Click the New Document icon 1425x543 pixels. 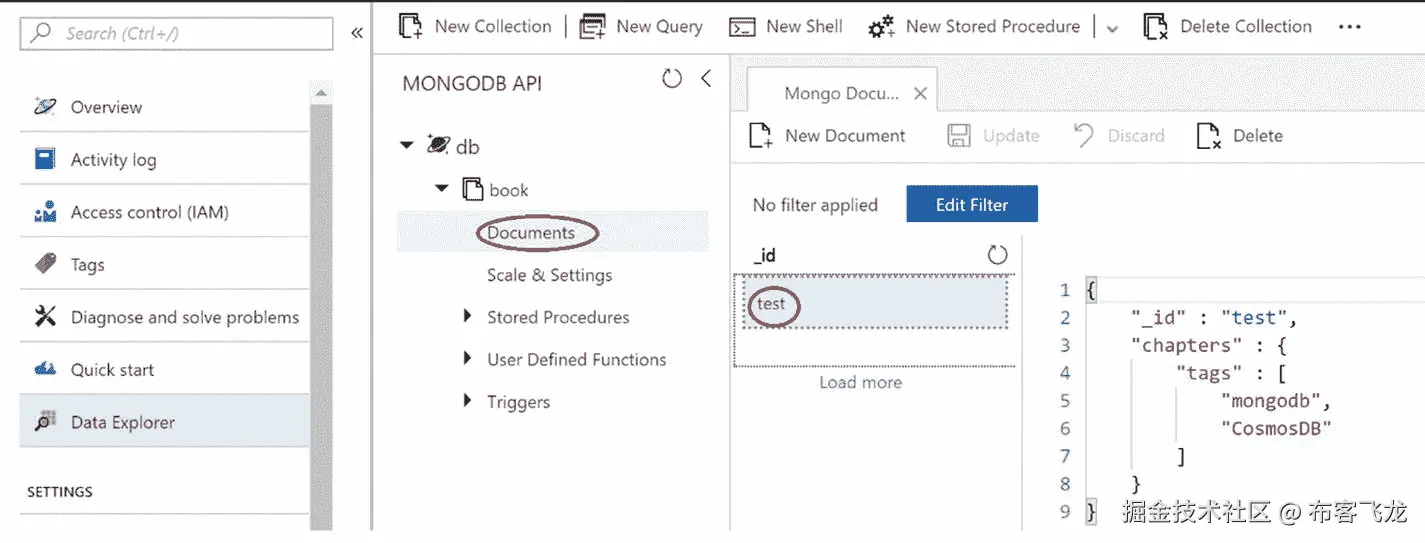click(761, 136)
